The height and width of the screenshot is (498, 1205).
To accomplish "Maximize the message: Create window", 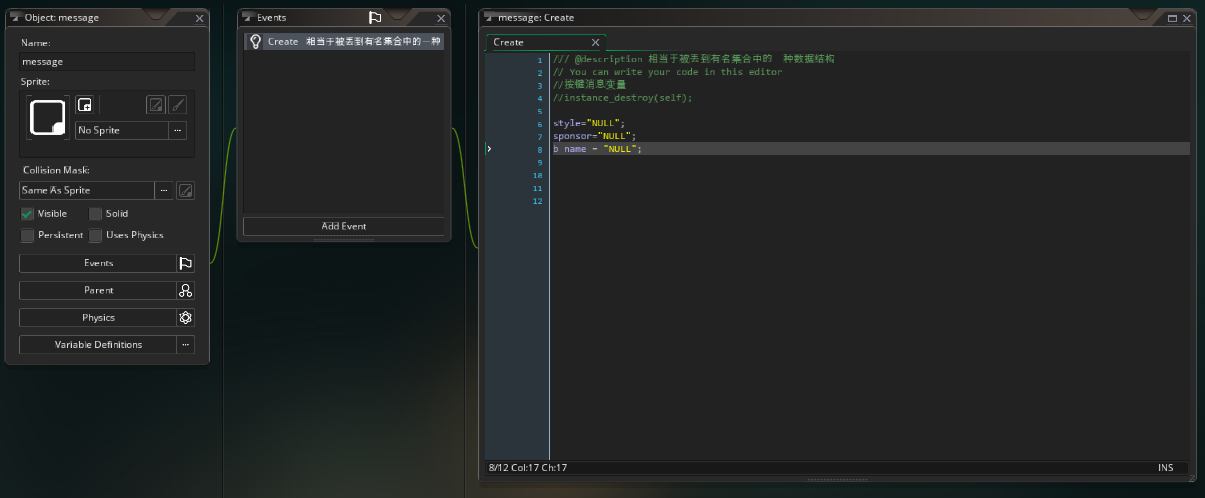I will [1173, 17].
